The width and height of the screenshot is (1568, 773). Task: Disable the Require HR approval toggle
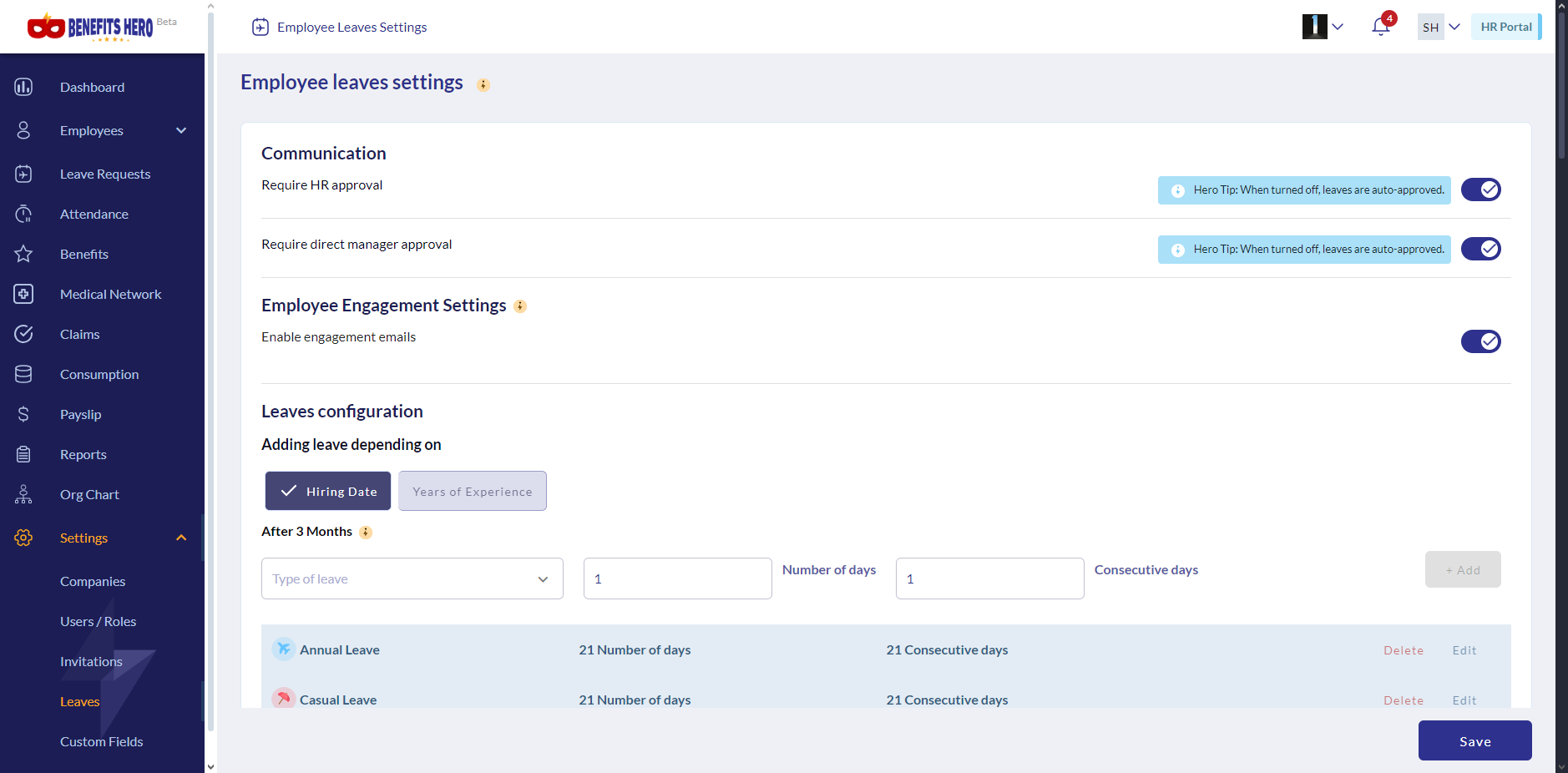[1480, 189]
